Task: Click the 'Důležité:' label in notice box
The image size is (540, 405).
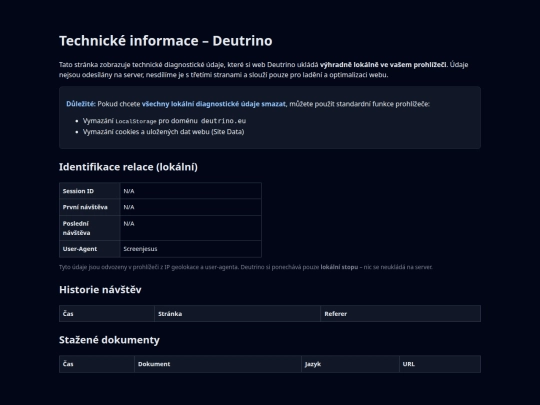Action: coord(81,104)
